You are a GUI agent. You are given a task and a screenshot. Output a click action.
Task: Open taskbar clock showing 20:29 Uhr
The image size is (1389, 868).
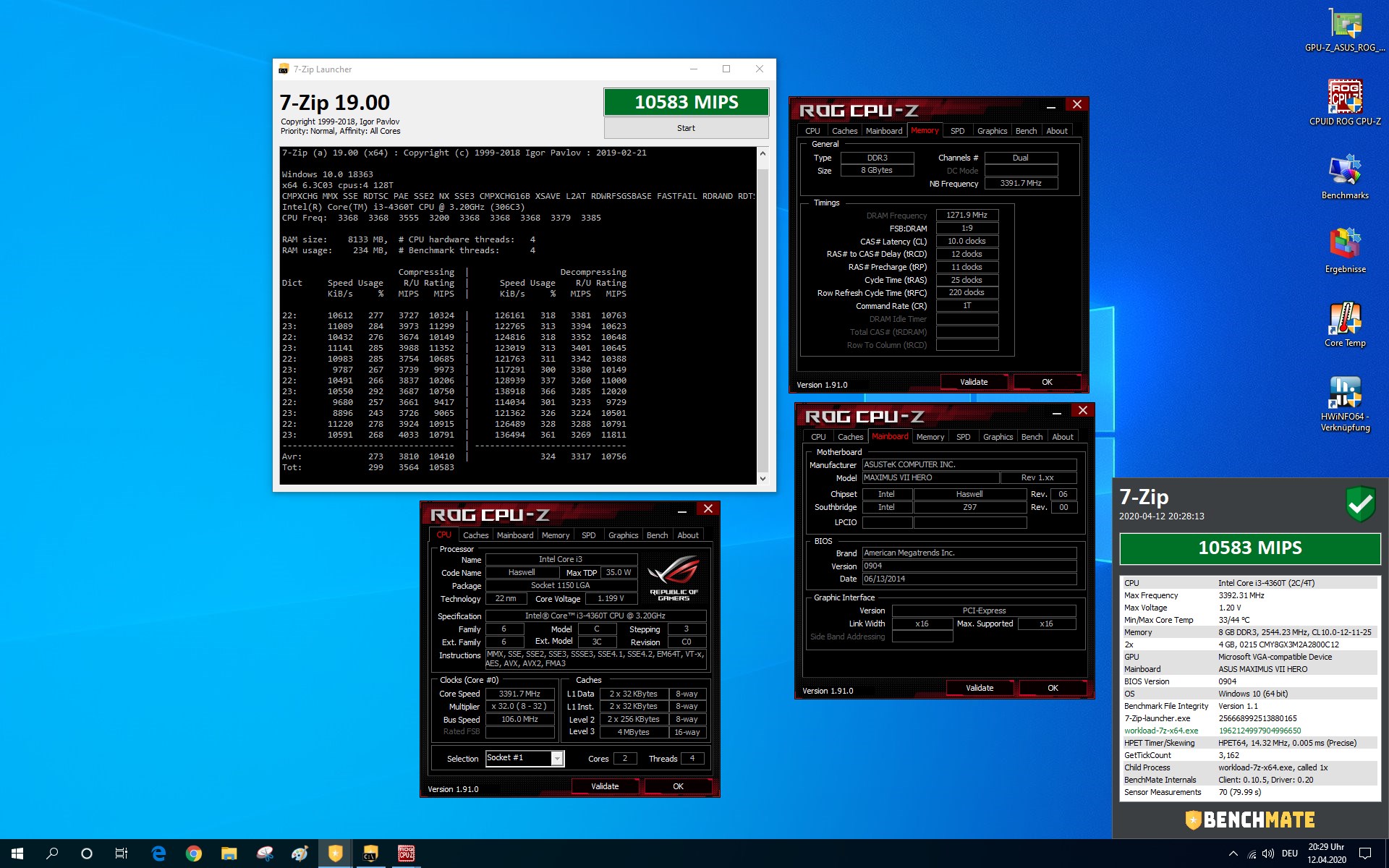click(1326, 854)
